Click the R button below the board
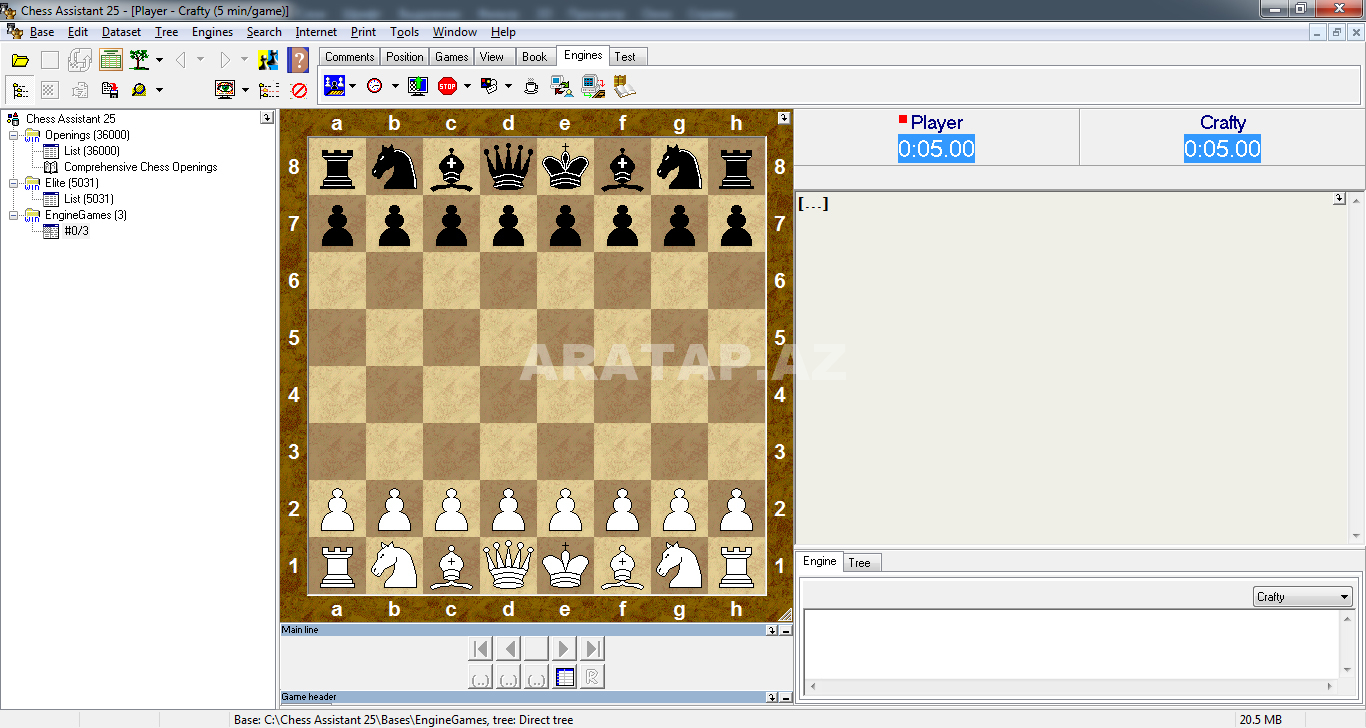Image resolution: width=1366 pixels, height=728 pixels. click(x=592, y=677)
